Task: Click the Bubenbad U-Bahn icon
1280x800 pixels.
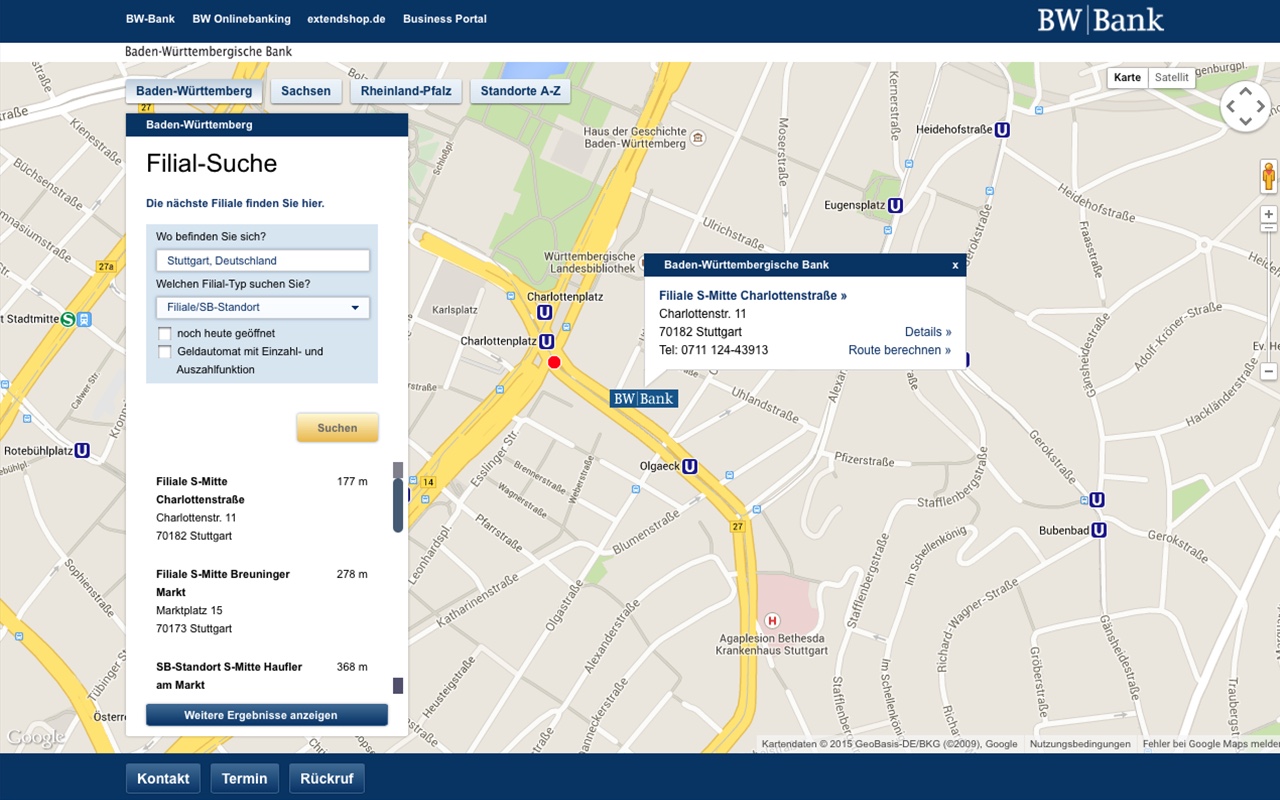Action: coord(1099,530)
